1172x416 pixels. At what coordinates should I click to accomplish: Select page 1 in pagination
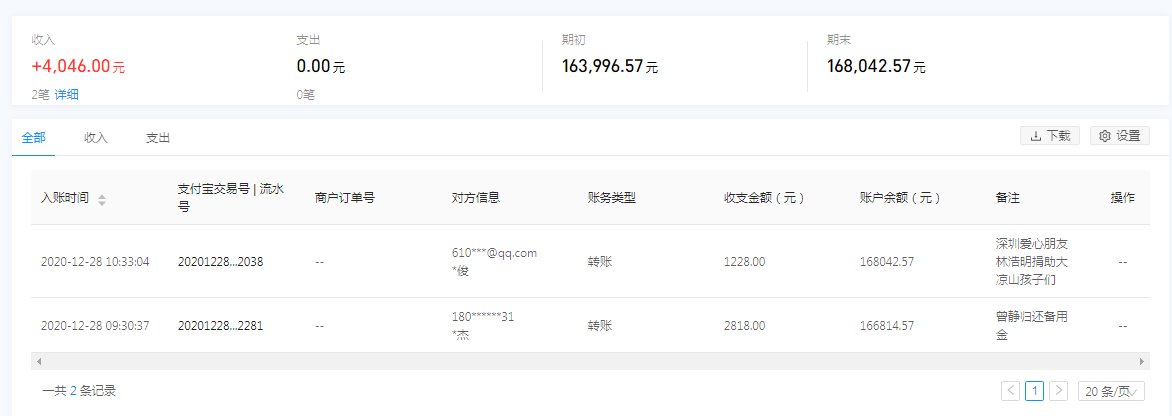(1034, 391)
